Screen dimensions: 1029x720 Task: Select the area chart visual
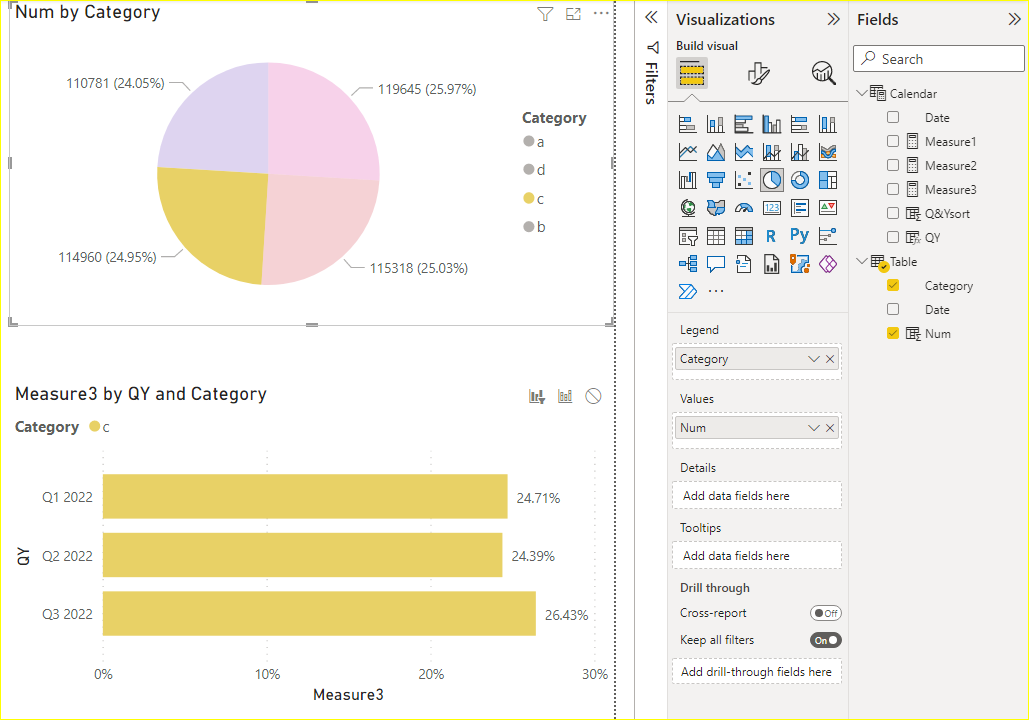715,152
